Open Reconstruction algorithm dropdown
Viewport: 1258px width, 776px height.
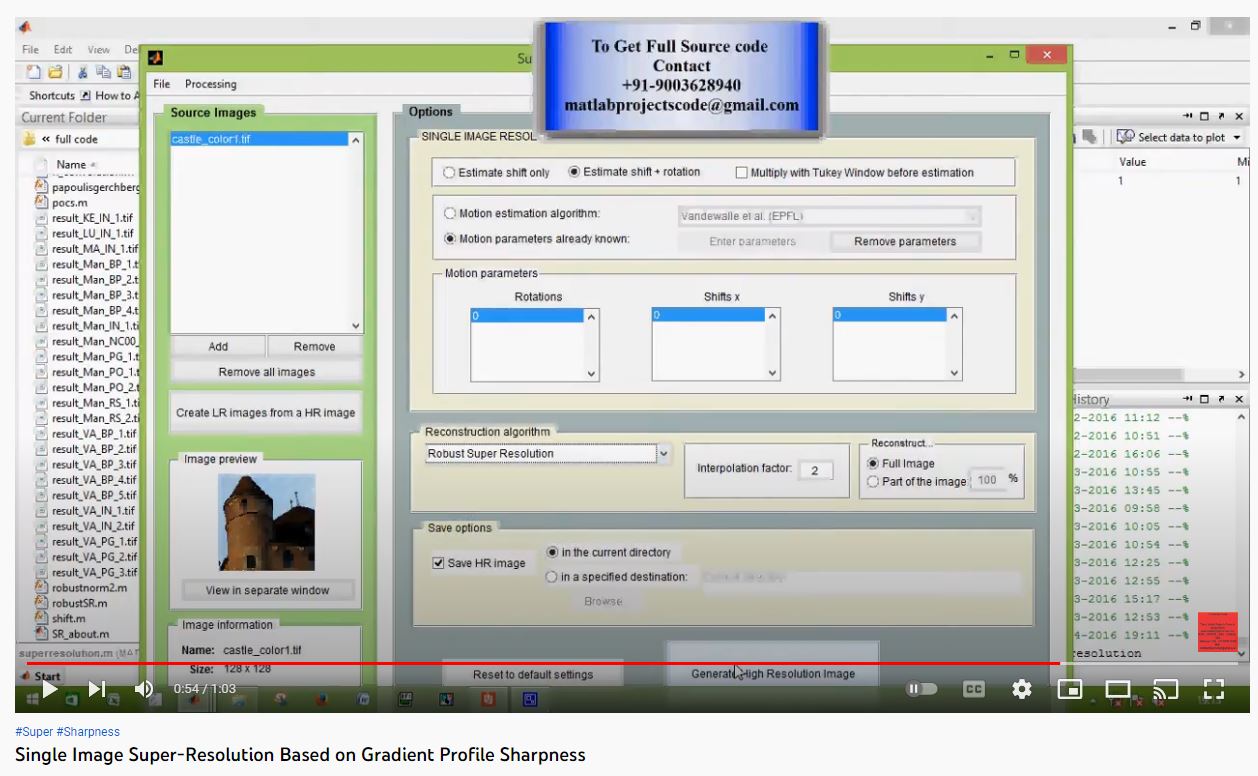[663, 454]
